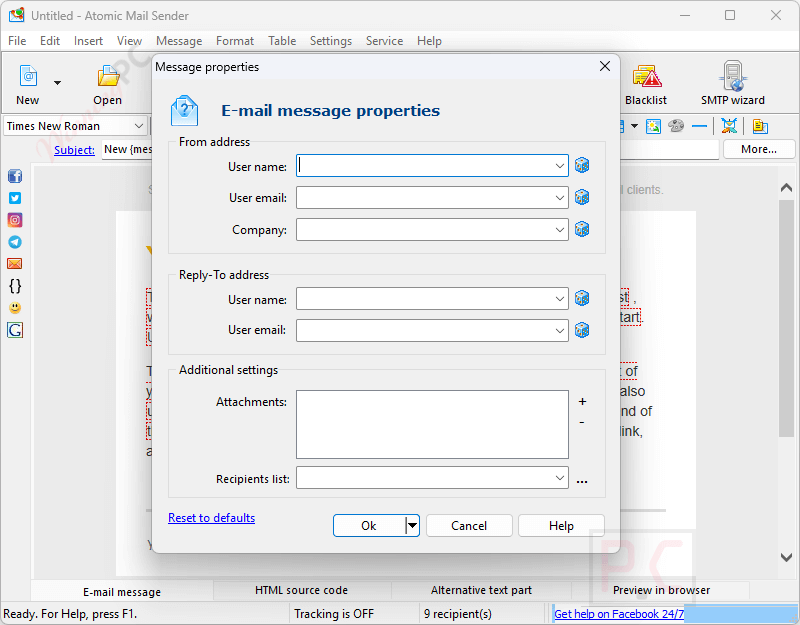Click the yellow document icon in the formatting toolbar
800x625 pixels.
pyautogui.click(x=760, y=126)
